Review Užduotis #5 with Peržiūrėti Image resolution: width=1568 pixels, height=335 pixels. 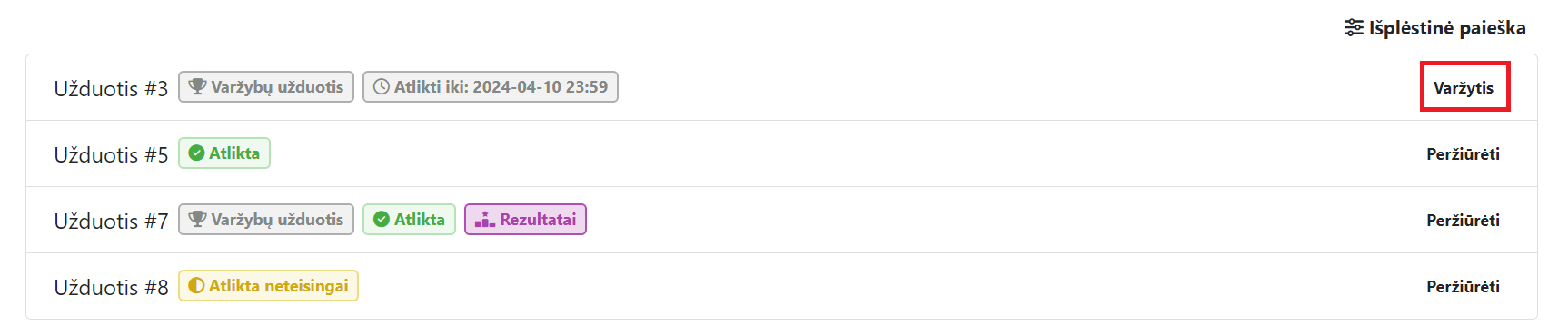click(1463, 154)
